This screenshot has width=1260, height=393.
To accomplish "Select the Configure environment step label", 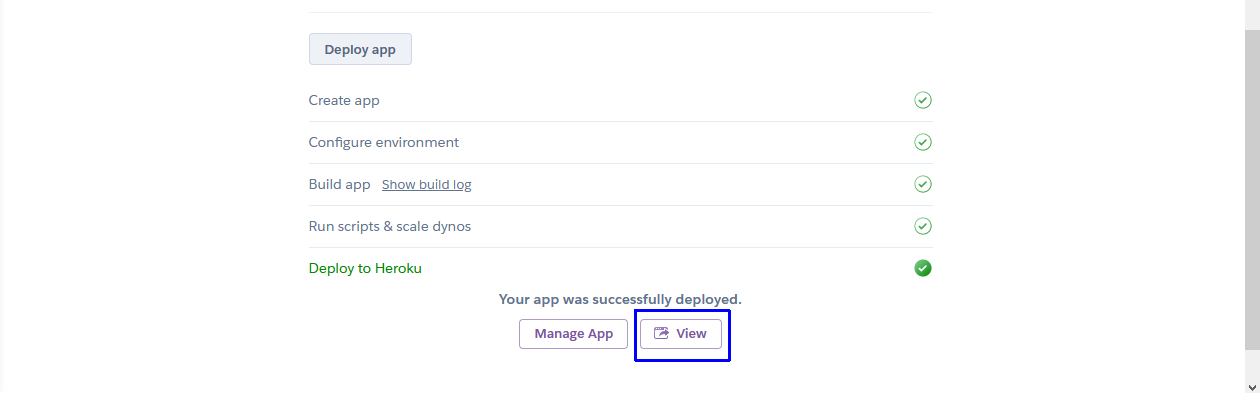I will (384, 142).
